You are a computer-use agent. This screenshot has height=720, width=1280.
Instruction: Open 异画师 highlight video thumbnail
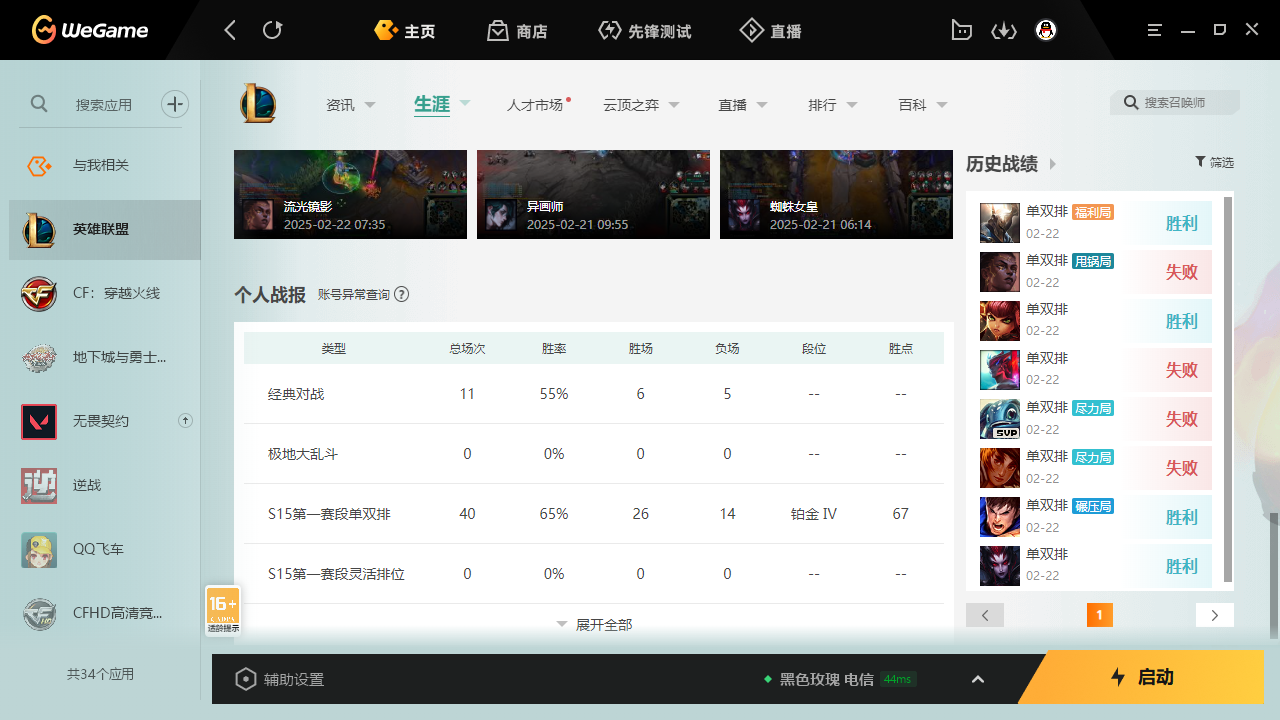click(x=593, y=194)
